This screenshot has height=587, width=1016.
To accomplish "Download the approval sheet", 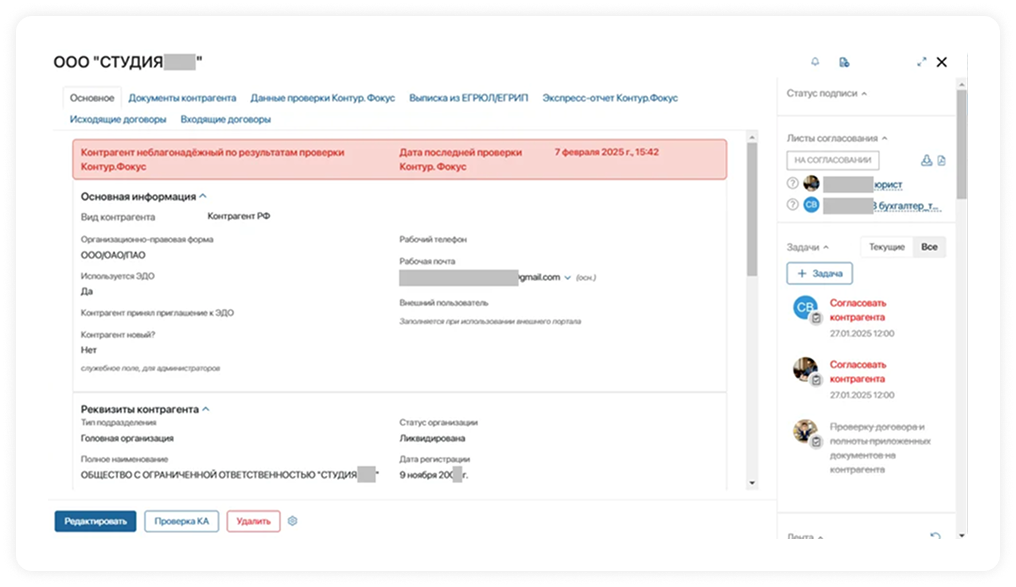I will (x=926, y=160).
